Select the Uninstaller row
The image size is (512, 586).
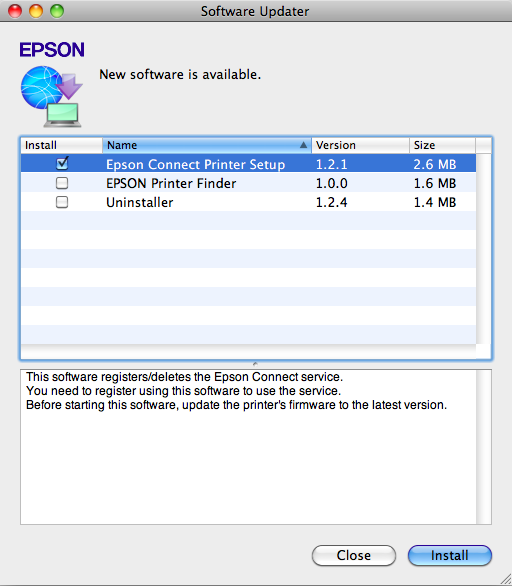point(248,202)
